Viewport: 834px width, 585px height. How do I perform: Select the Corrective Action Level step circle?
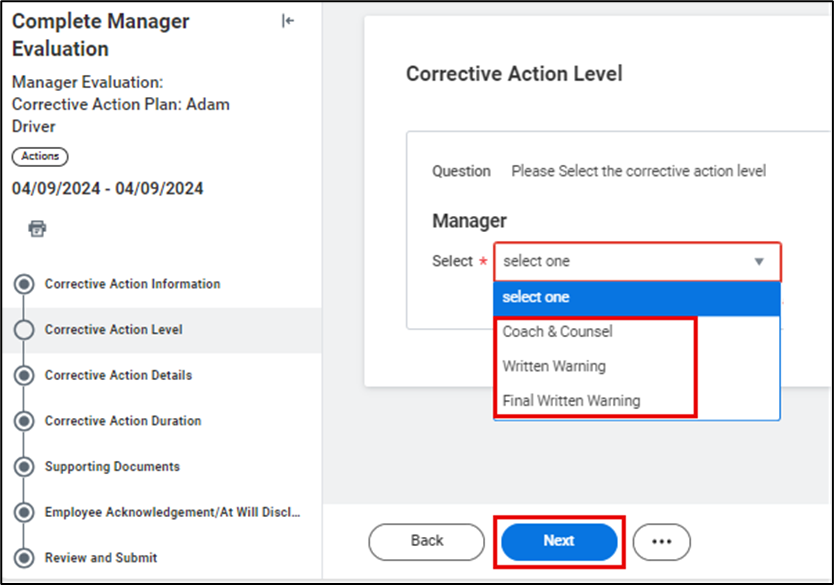tap(25, 329)
